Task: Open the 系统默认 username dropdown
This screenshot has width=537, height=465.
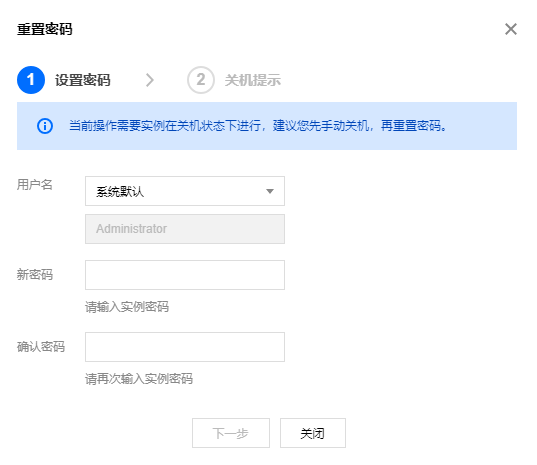Action: [185, 191]
